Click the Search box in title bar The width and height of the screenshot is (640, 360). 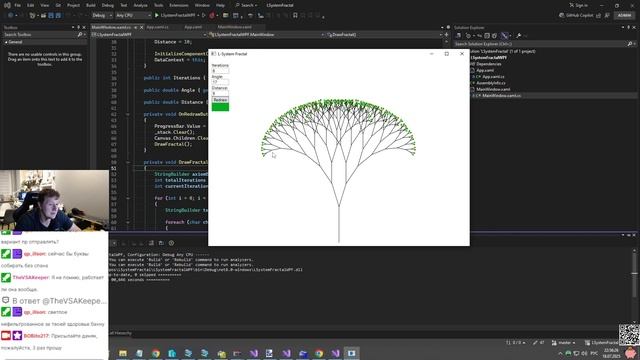click(x=246, y=5)
